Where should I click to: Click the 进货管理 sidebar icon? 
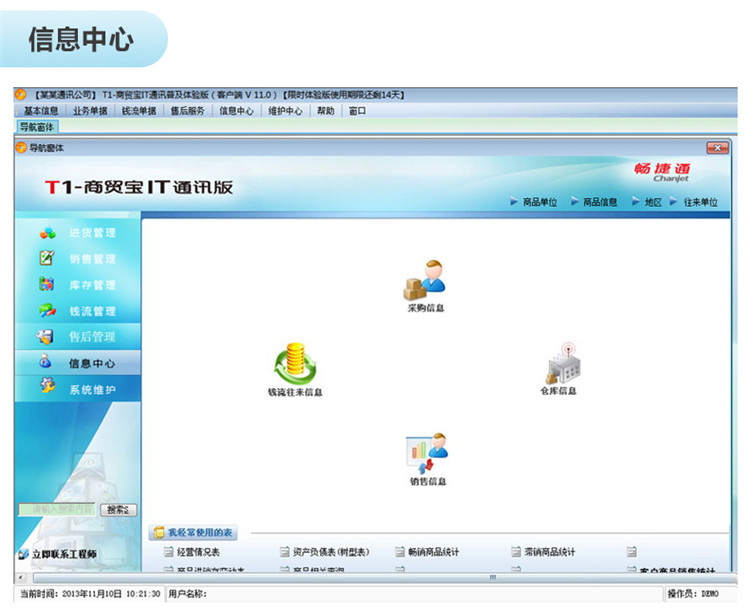[x=47, y=233]
